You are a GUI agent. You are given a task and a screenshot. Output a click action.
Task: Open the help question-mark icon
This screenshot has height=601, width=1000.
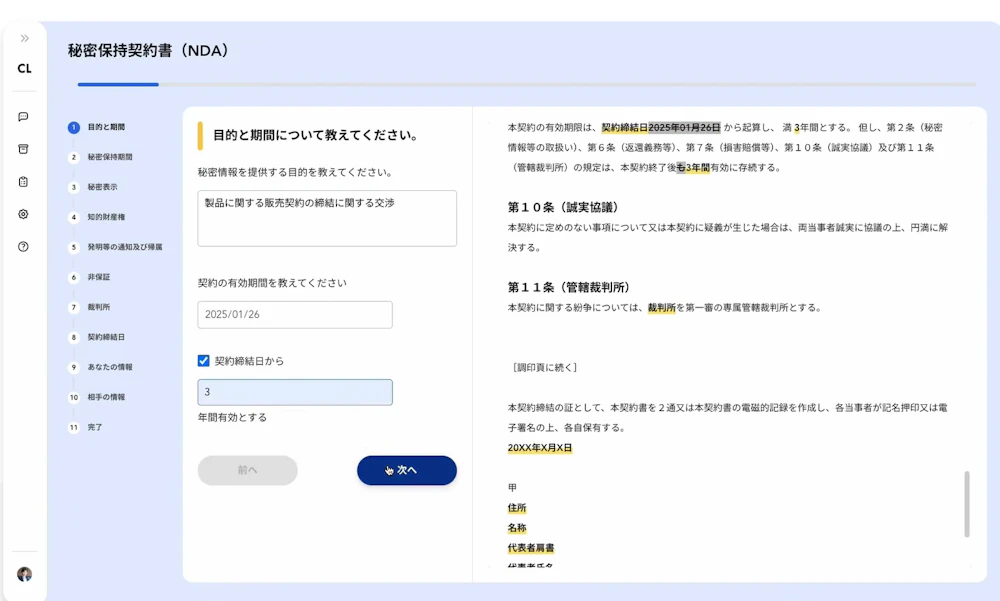tap(23, 247)
